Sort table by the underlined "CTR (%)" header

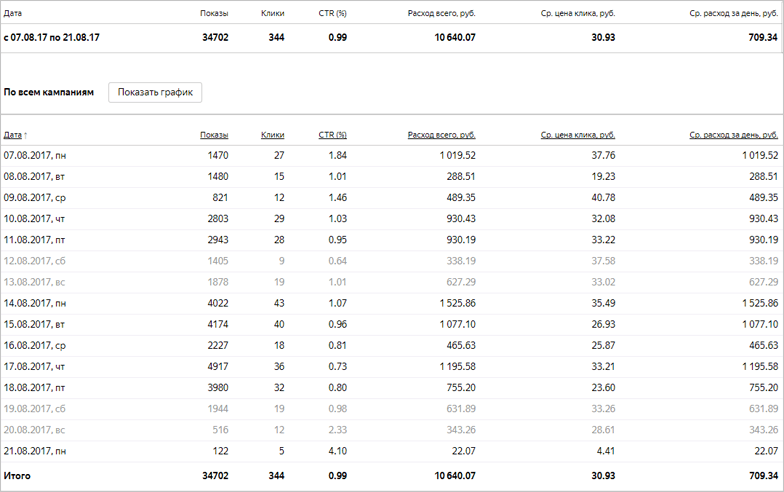(332, 135)
